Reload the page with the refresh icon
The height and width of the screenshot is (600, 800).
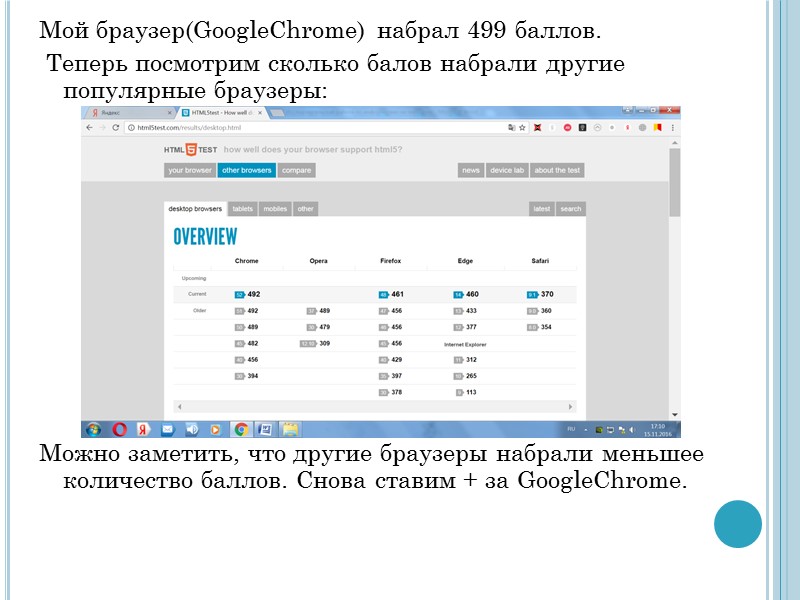[x=115, y=128]
